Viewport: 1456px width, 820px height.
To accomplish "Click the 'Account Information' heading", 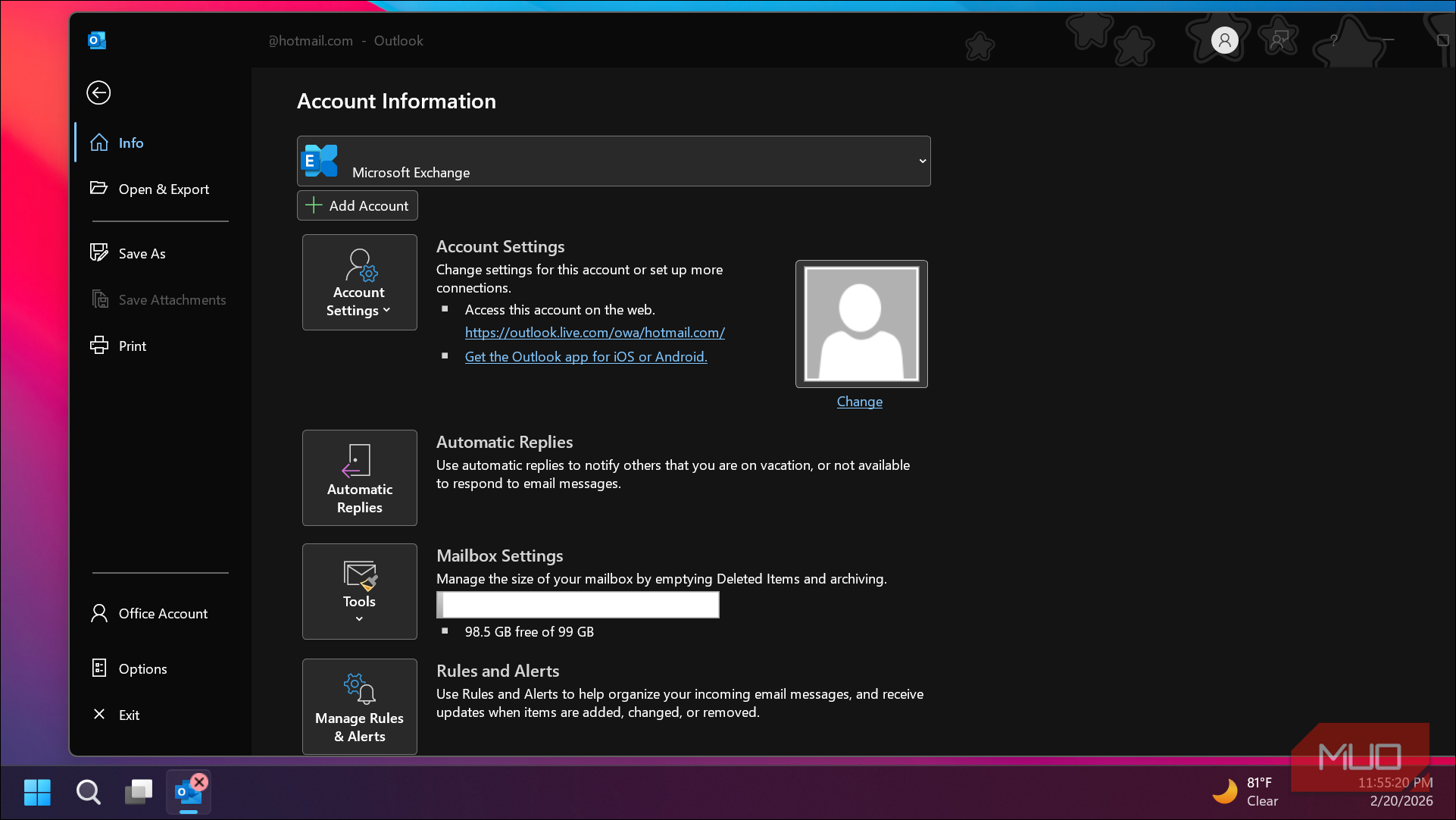I will click(396, 101).
